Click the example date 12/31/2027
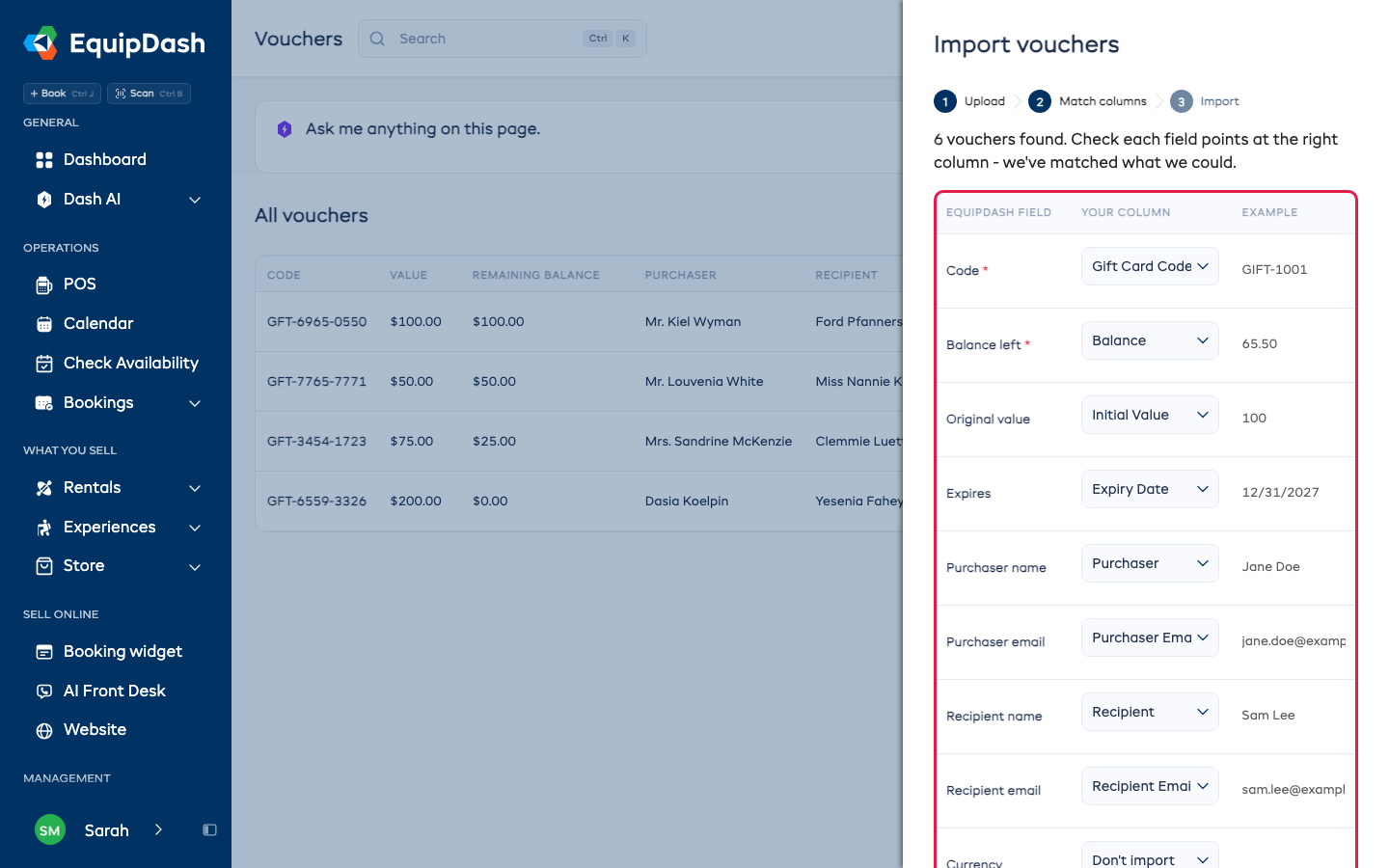The height and width of the screenshot is (868, 1389). pyautogui.click(x=1281, y=493)
